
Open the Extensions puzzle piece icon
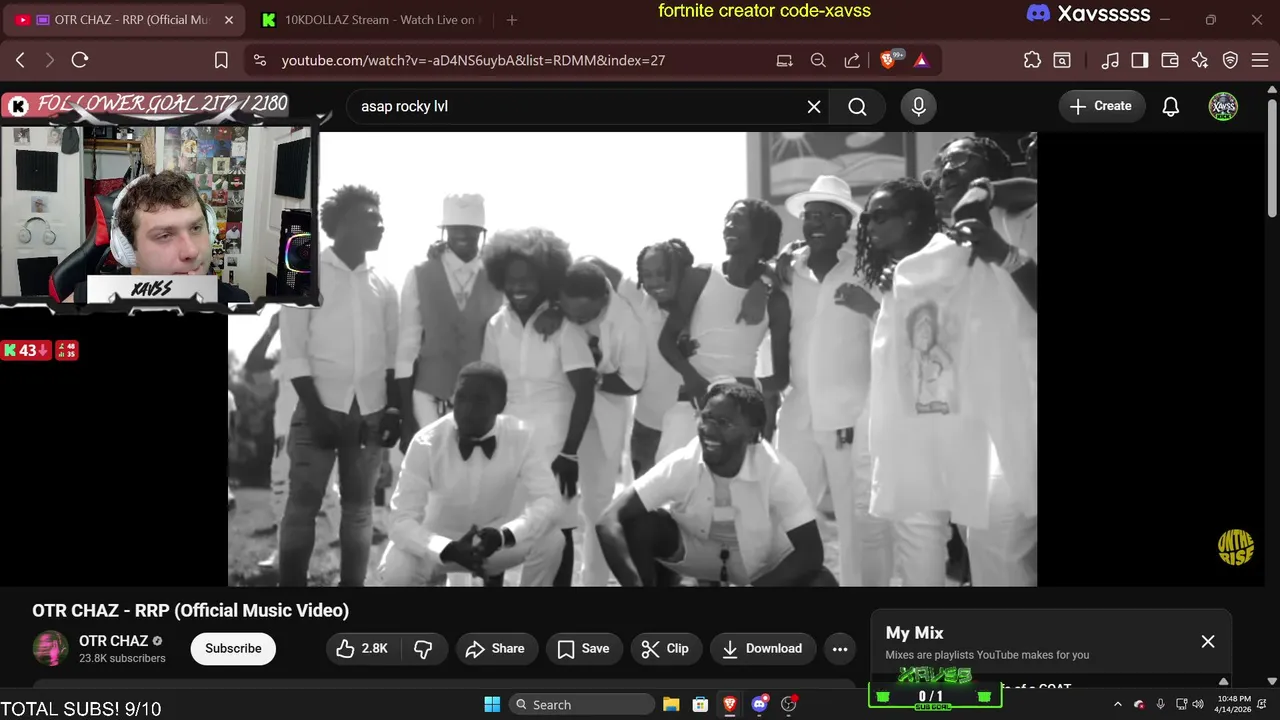pos(1032,60)
